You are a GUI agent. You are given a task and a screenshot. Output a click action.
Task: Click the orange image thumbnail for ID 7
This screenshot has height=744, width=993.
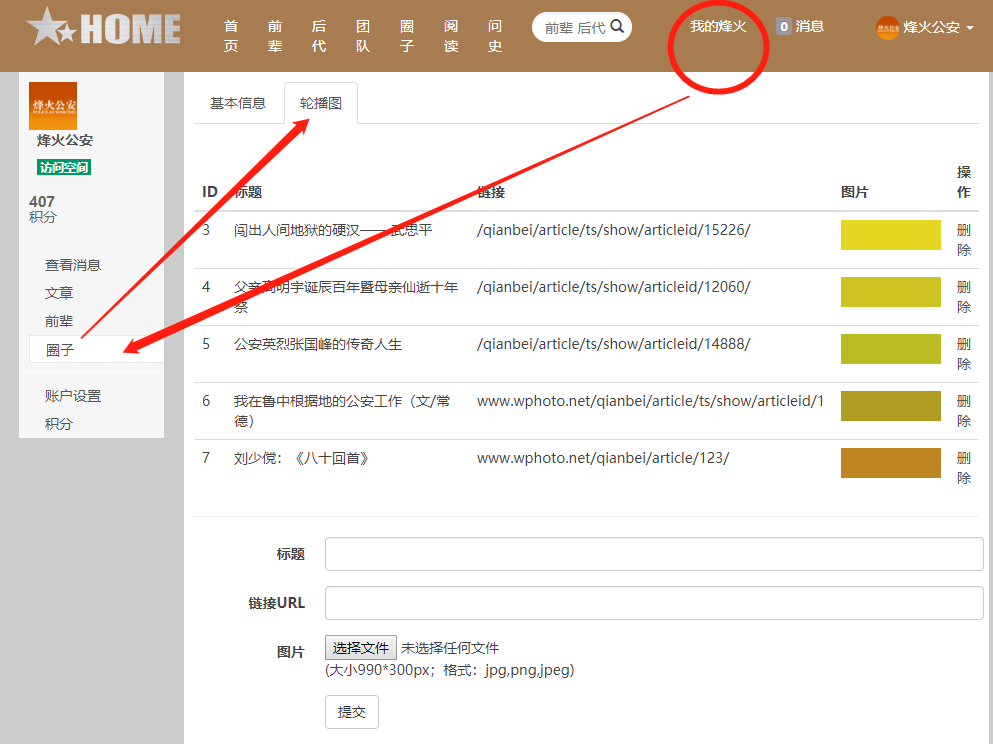[x=890, y=463]
